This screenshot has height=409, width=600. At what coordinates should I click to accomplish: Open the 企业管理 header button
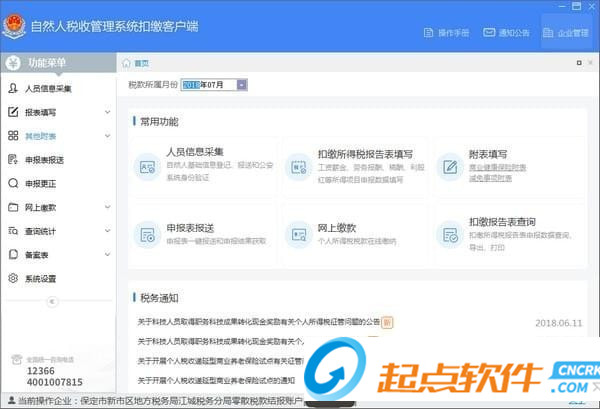point(566,33)
